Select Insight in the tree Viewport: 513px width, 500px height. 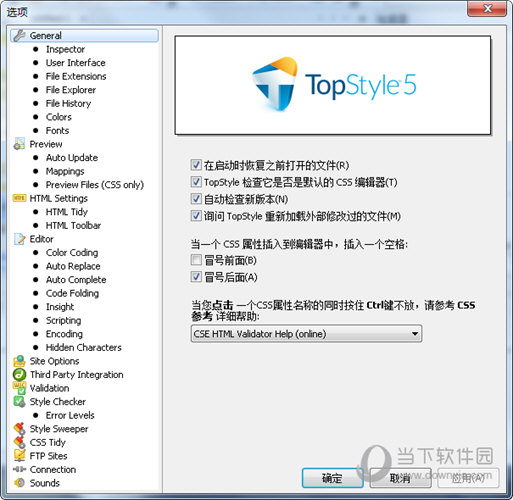click(x=60, y=307)
